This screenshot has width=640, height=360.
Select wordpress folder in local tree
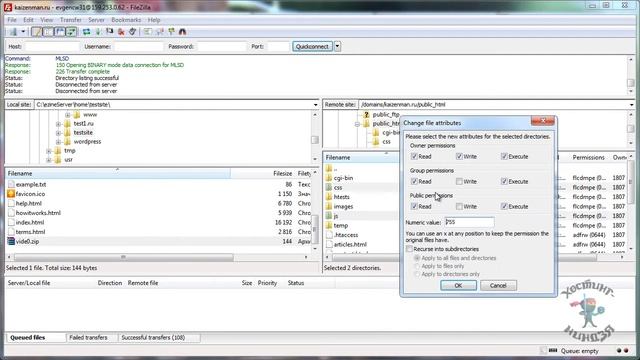coord(87,142)
